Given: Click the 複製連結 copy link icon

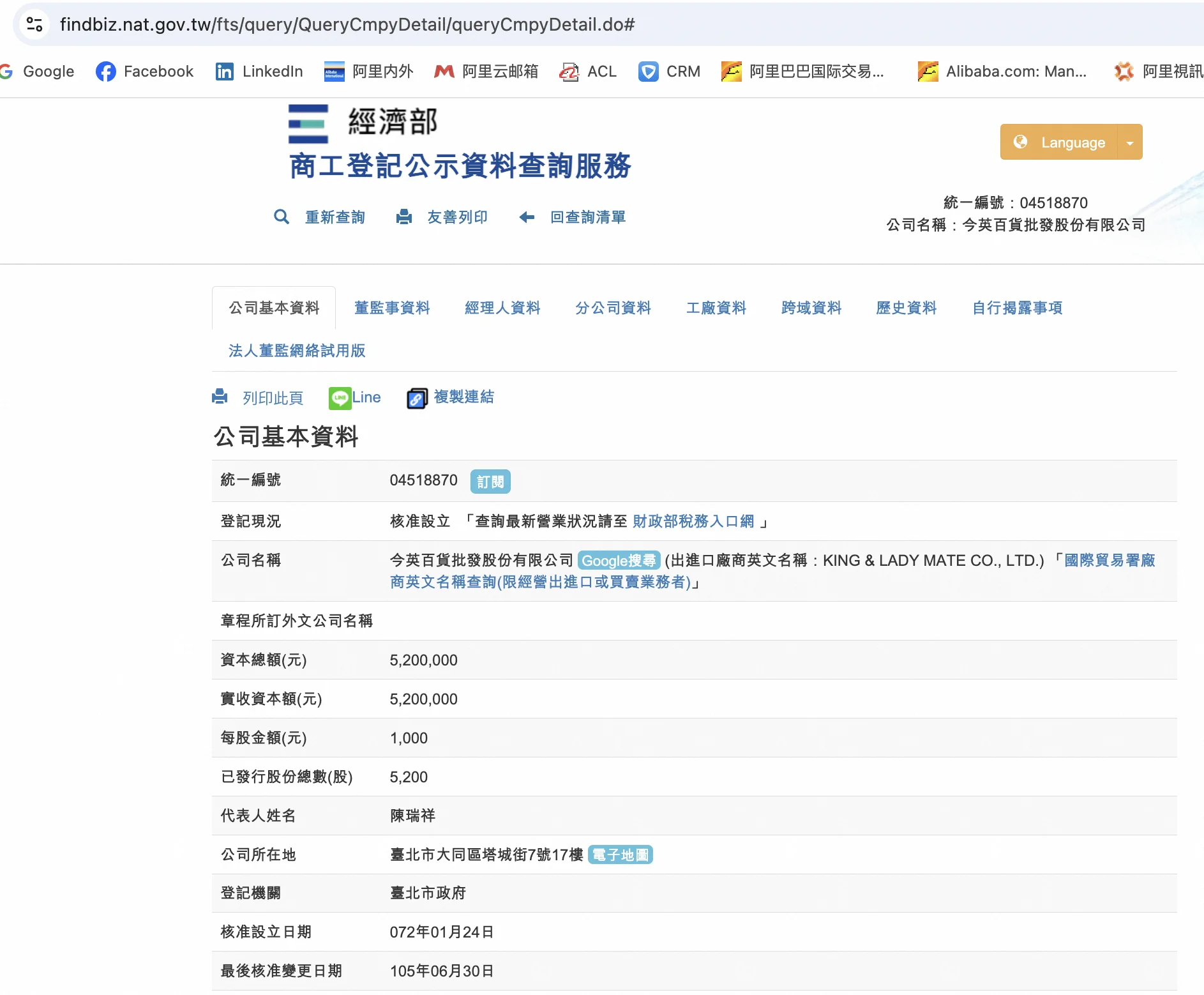Looking at the screenshot, I should 417,399.
